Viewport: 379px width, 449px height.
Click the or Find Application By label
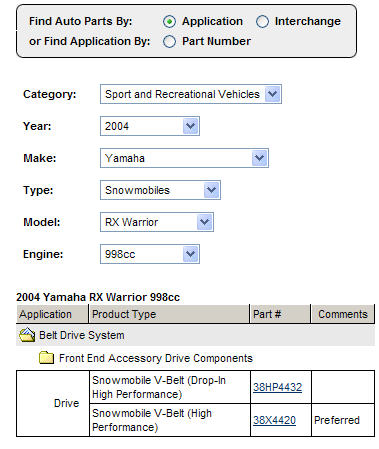click(90, 41)
